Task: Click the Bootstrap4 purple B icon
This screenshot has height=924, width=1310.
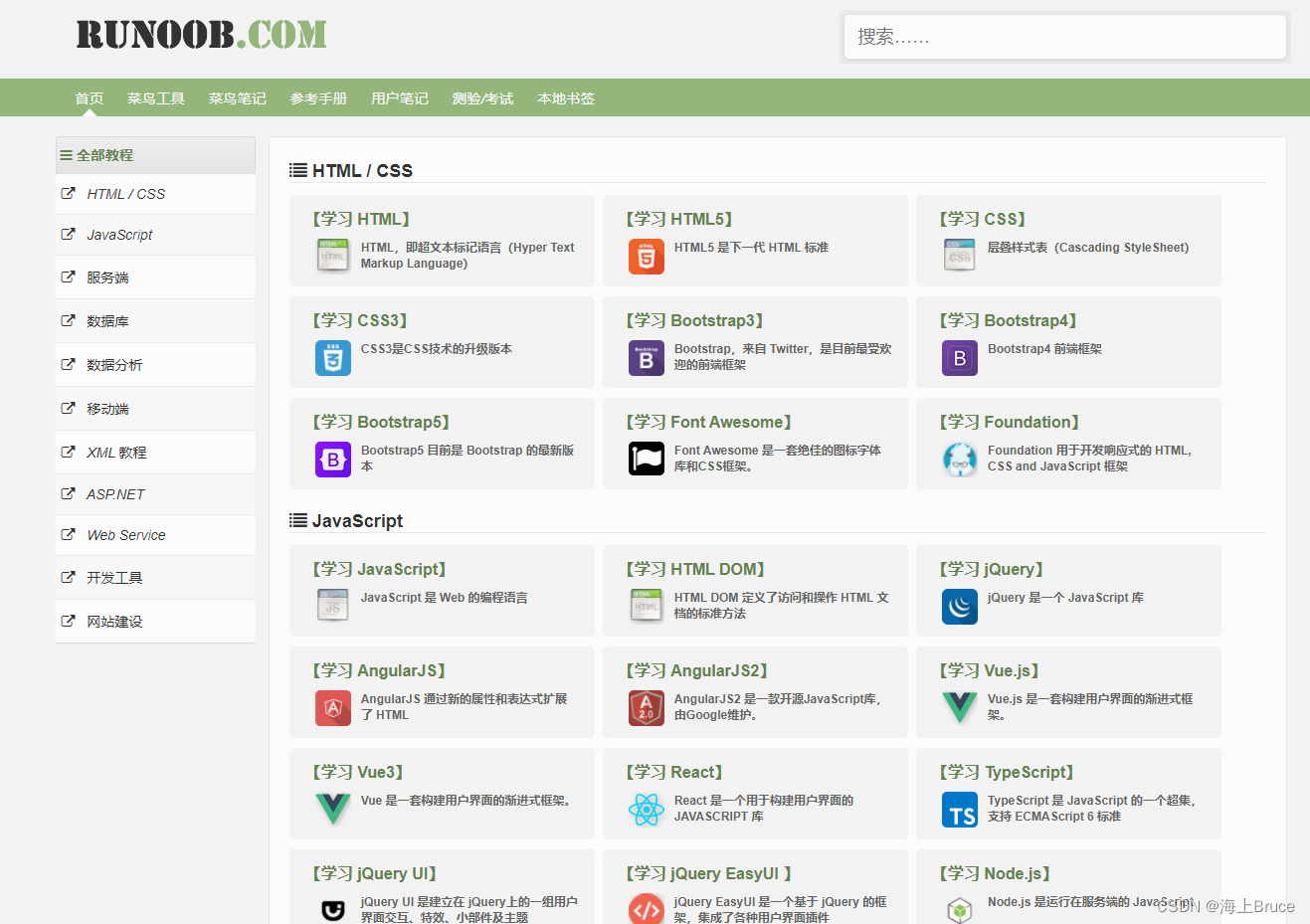Action: pos(960,358)
